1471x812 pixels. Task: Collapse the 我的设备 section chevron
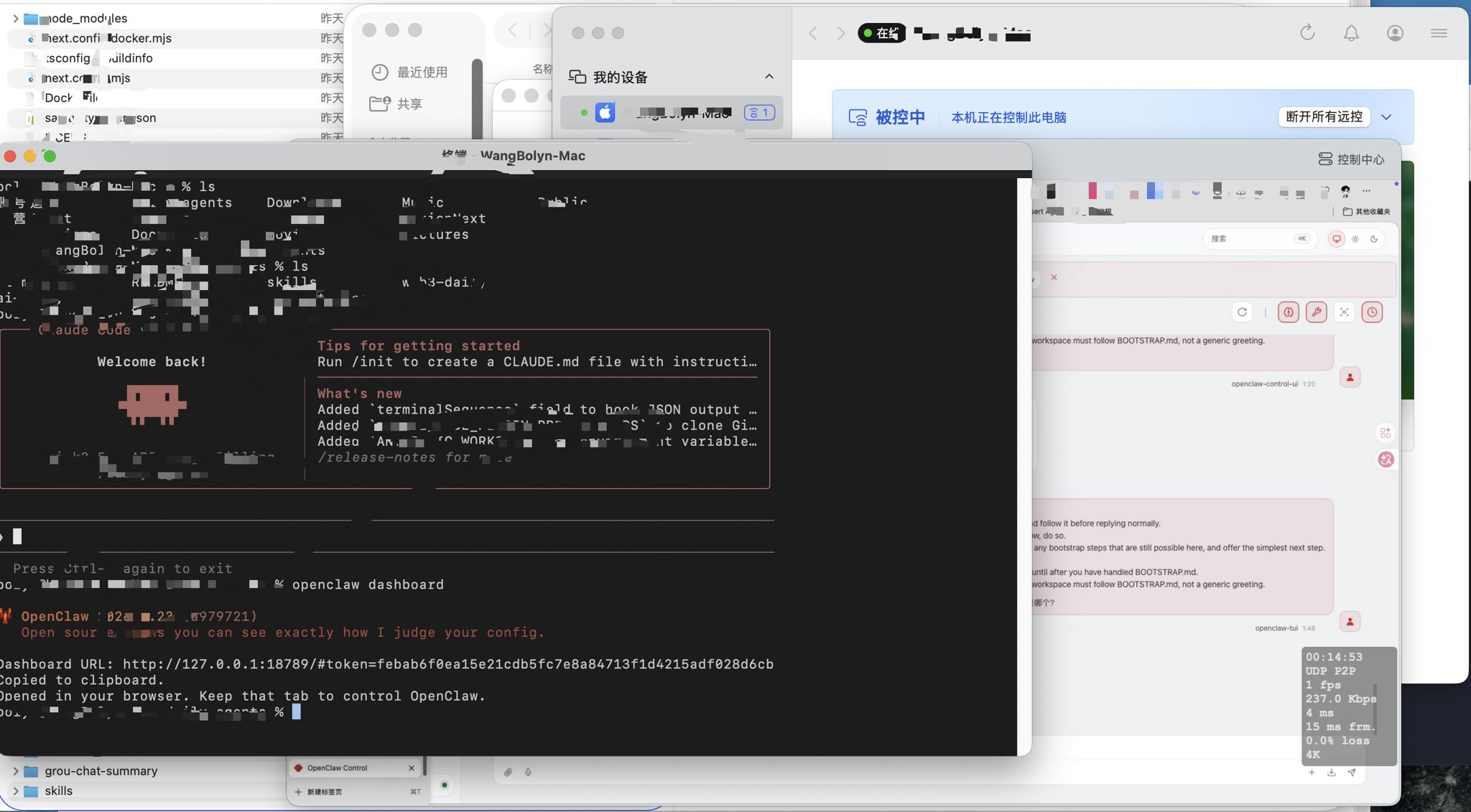(769, 77)
